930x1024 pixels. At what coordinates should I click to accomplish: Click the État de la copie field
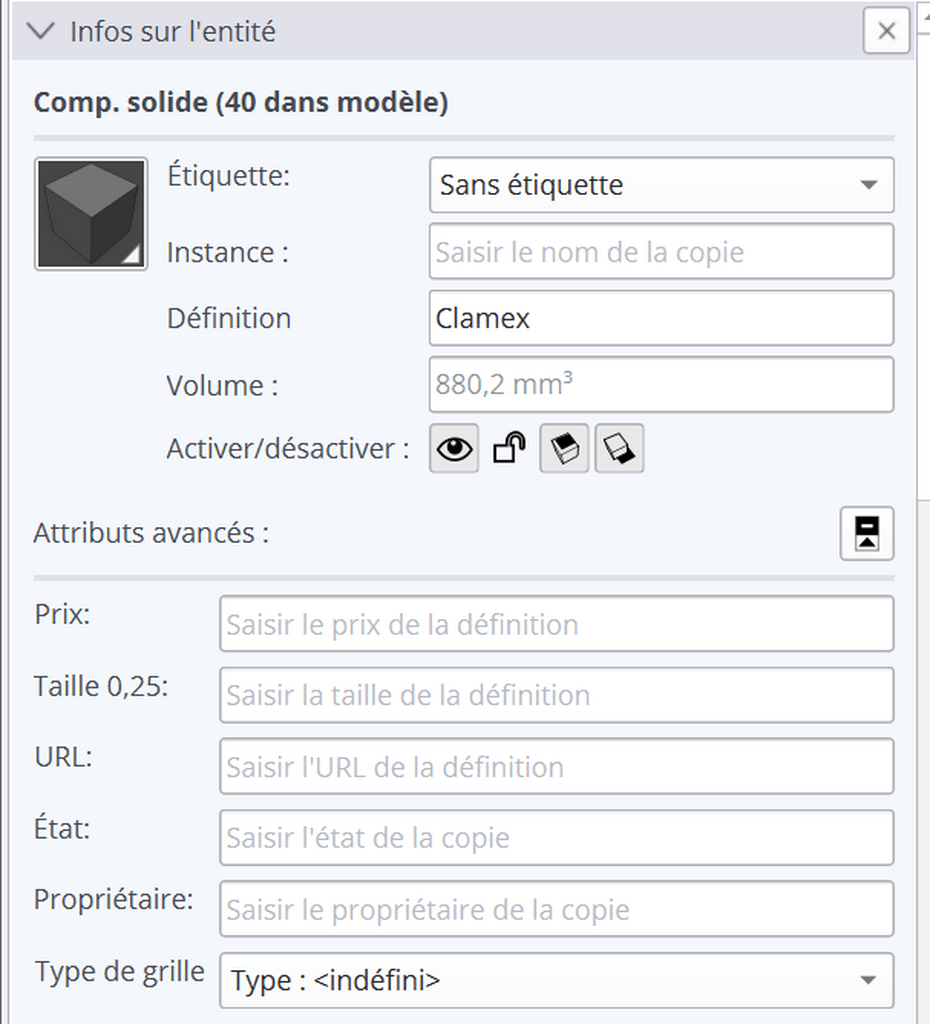pyautogui.click(x=556, y=837)
